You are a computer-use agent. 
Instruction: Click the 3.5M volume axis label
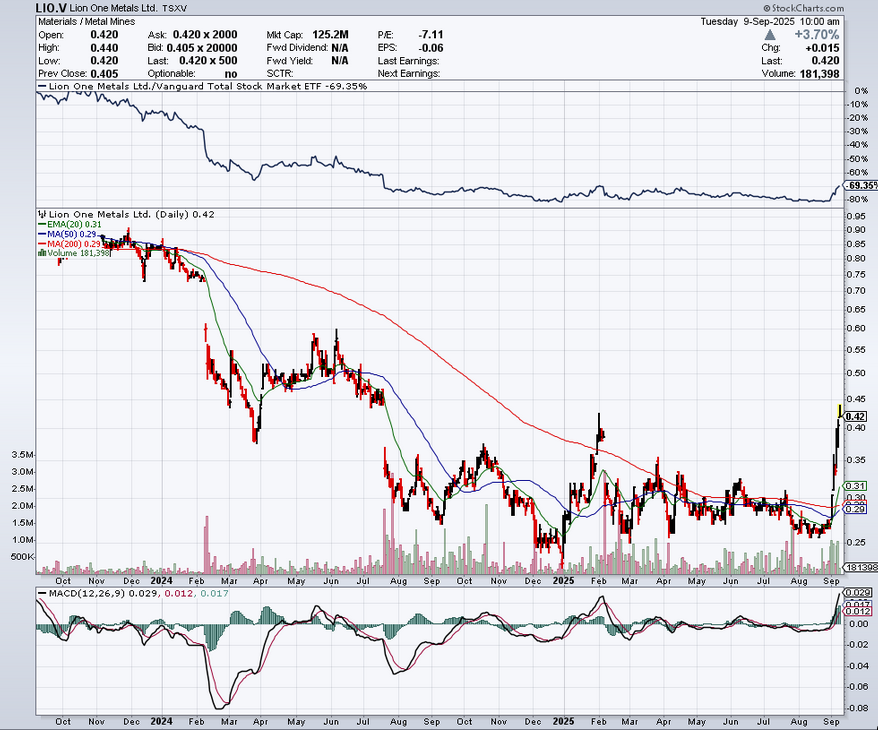point(22,455)
